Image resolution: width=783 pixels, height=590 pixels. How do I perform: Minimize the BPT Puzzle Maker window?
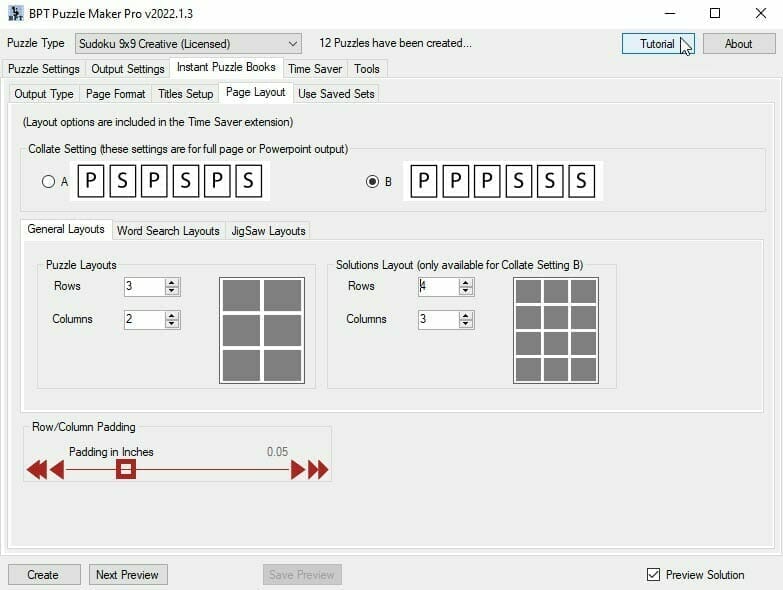click(670, 13)
